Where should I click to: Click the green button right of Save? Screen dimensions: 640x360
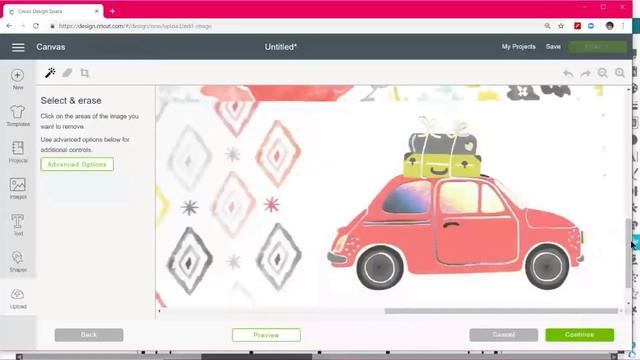(598, 47)
